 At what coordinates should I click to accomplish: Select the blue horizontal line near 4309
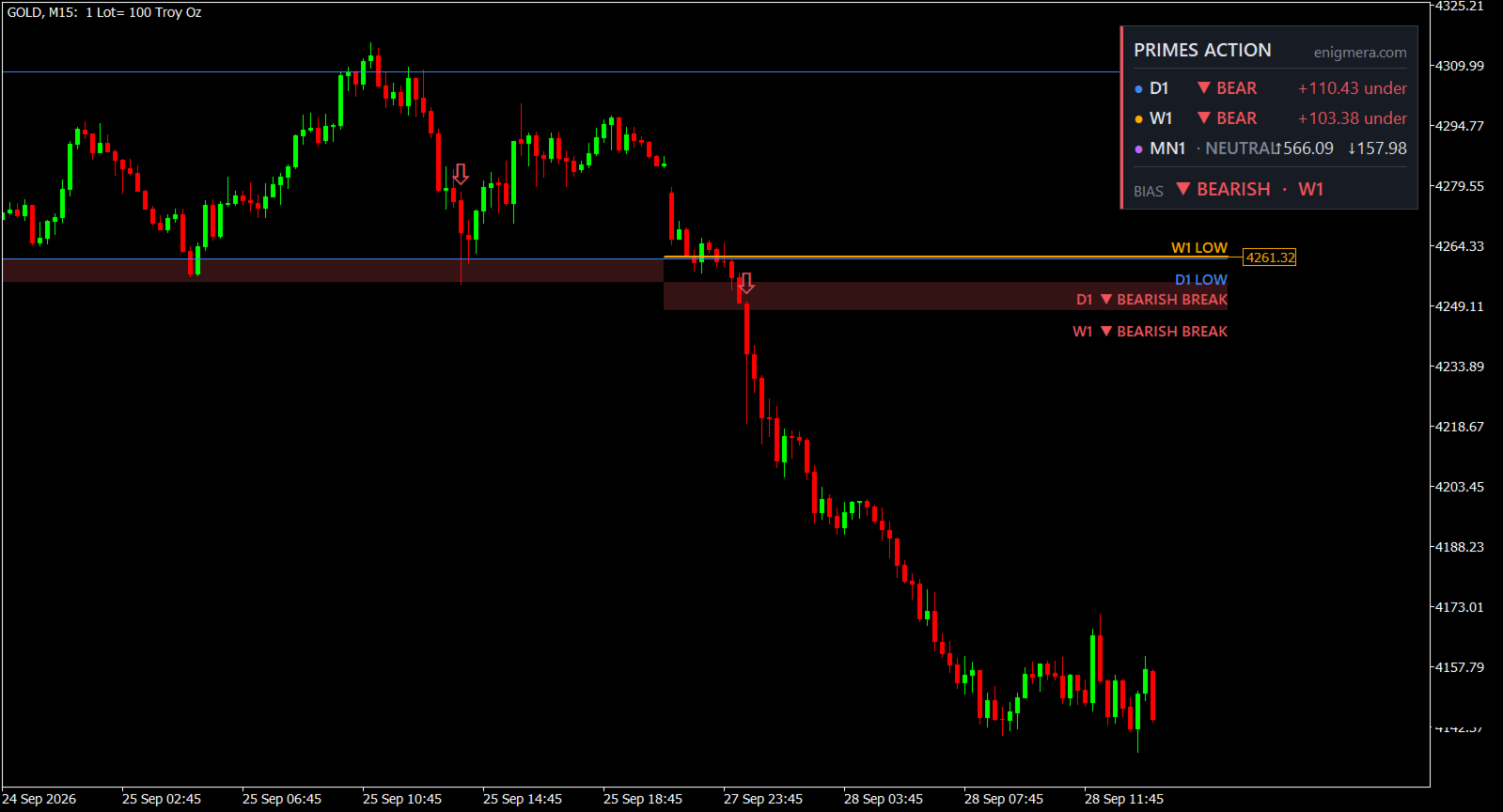click(x=560, y=71)
